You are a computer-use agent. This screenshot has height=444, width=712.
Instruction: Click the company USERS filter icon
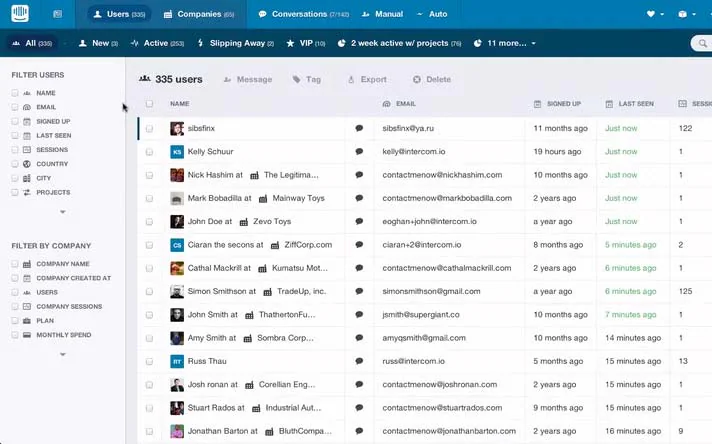(x=27, y=292)
